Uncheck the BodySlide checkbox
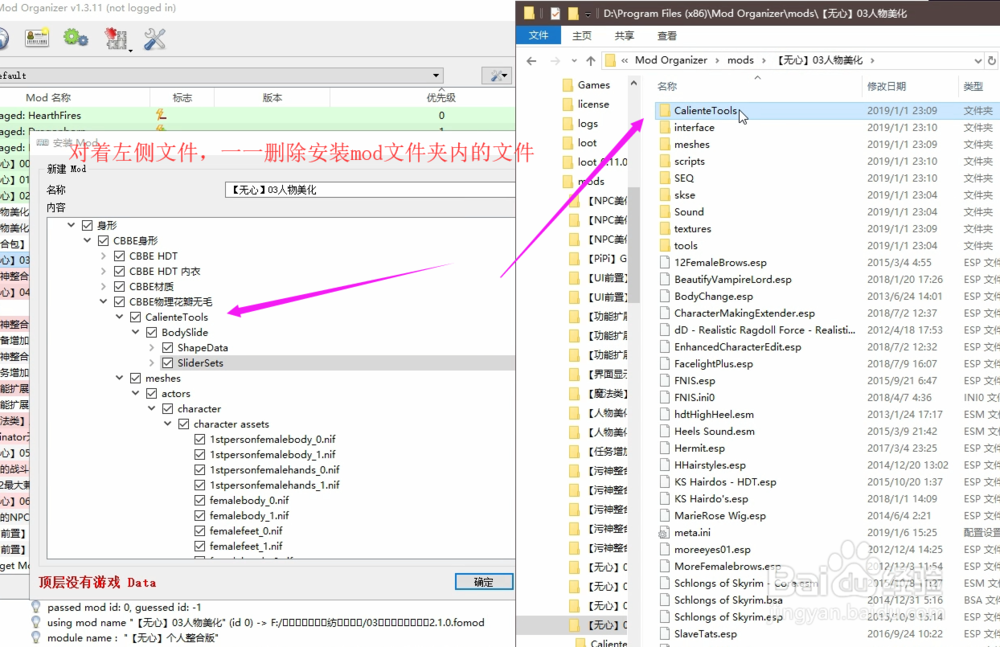 click(152, 332)
